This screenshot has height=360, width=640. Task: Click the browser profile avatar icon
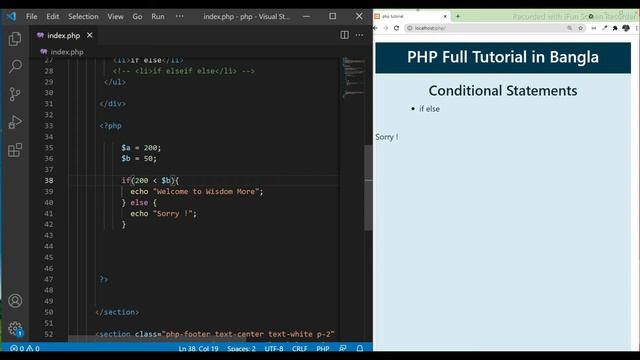[626, 28]
